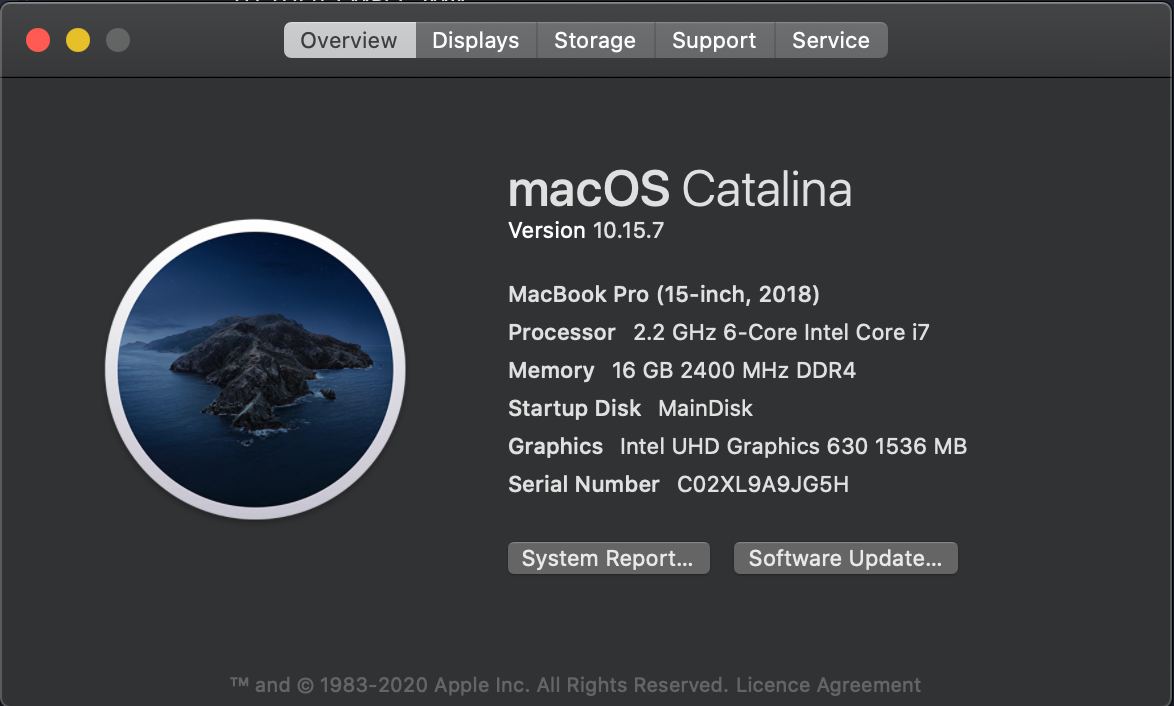Open the Licence Agreement link
Image resolution: width=1174 pixels, height=706 pixels.
[x=828, y=685]
